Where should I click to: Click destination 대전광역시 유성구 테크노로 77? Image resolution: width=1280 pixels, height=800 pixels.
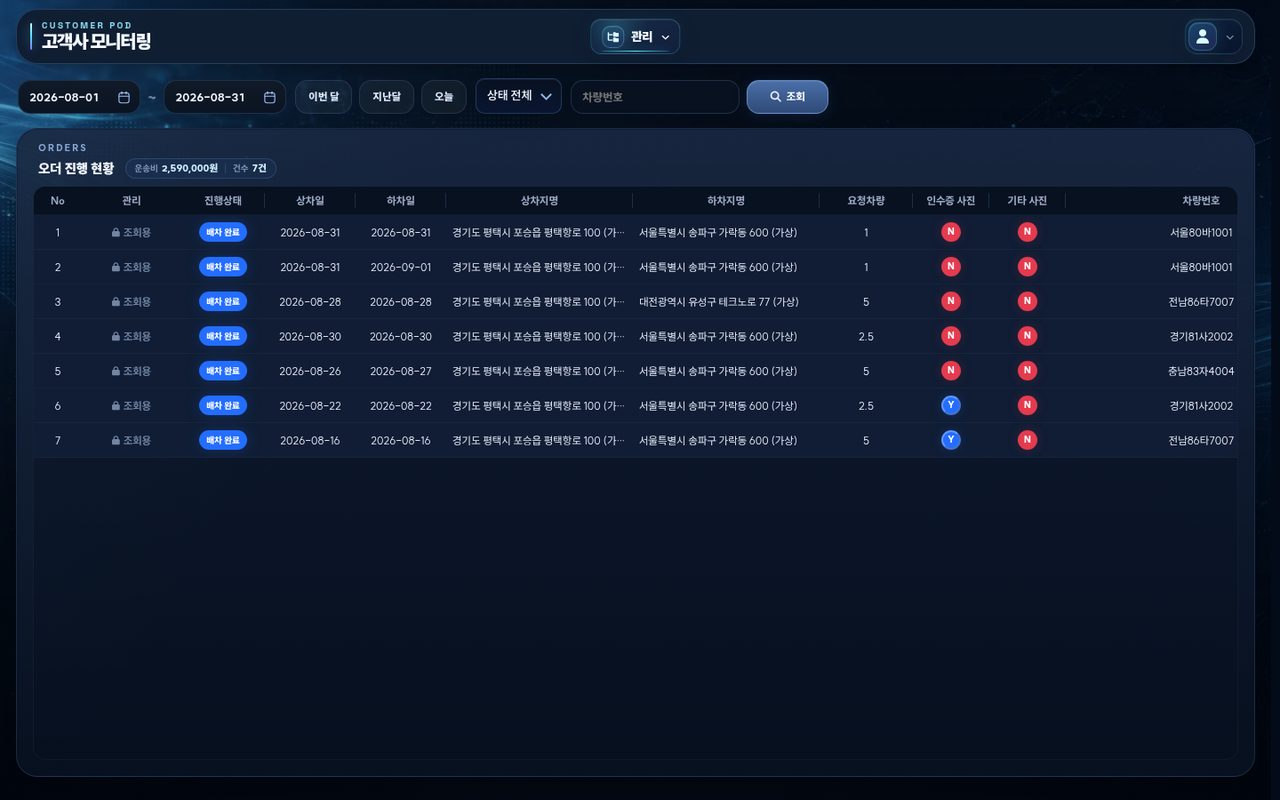[x=719, y=302]
